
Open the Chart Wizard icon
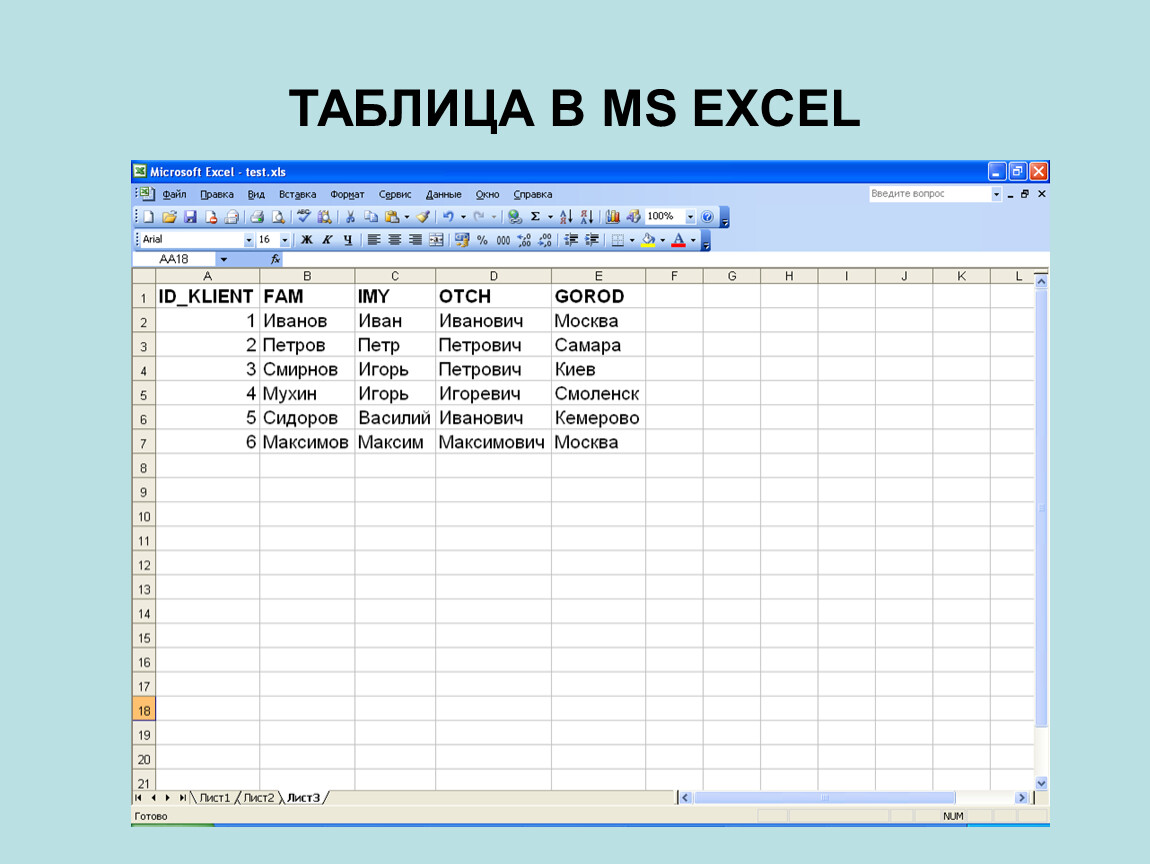[x=613, y=217]
